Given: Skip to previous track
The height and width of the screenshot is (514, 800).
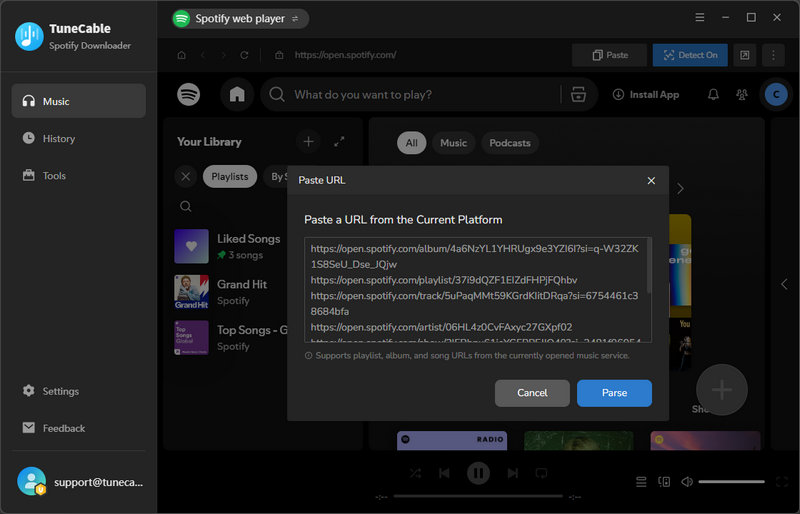Looking at the screenshot, I should (x=444, y=473).
